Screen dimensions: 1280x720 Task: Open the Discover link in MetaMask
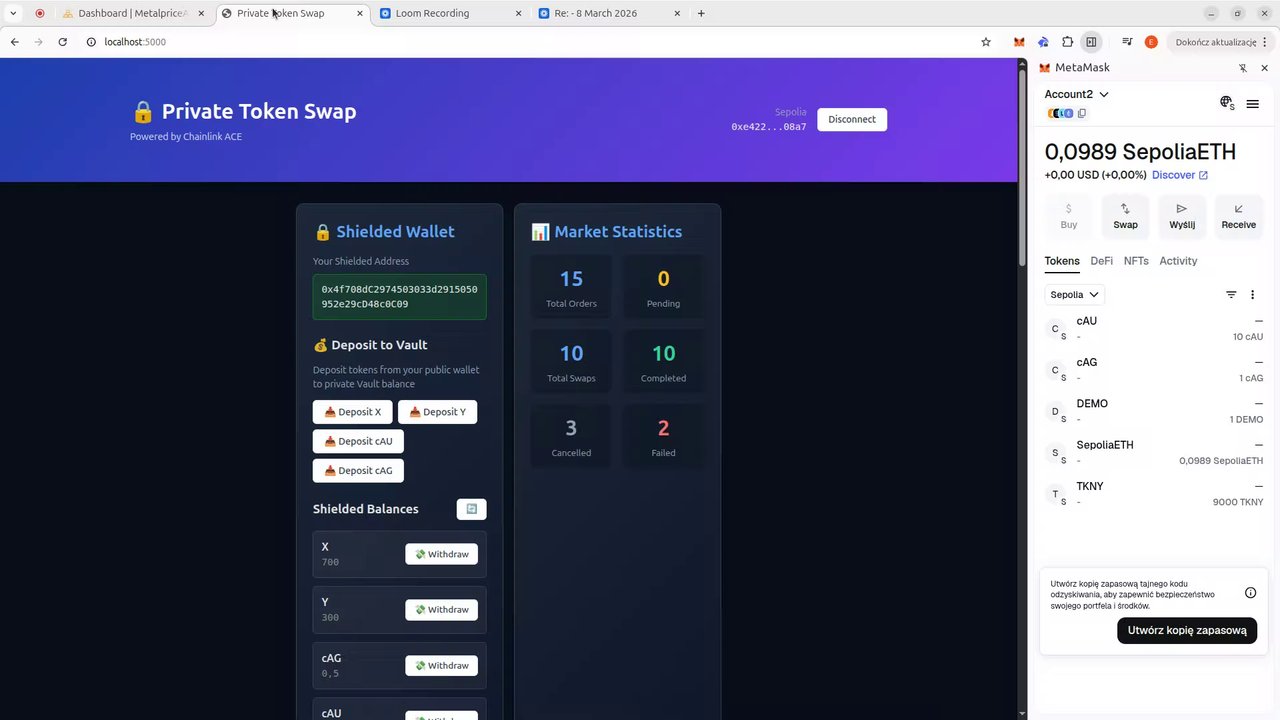1180,175
